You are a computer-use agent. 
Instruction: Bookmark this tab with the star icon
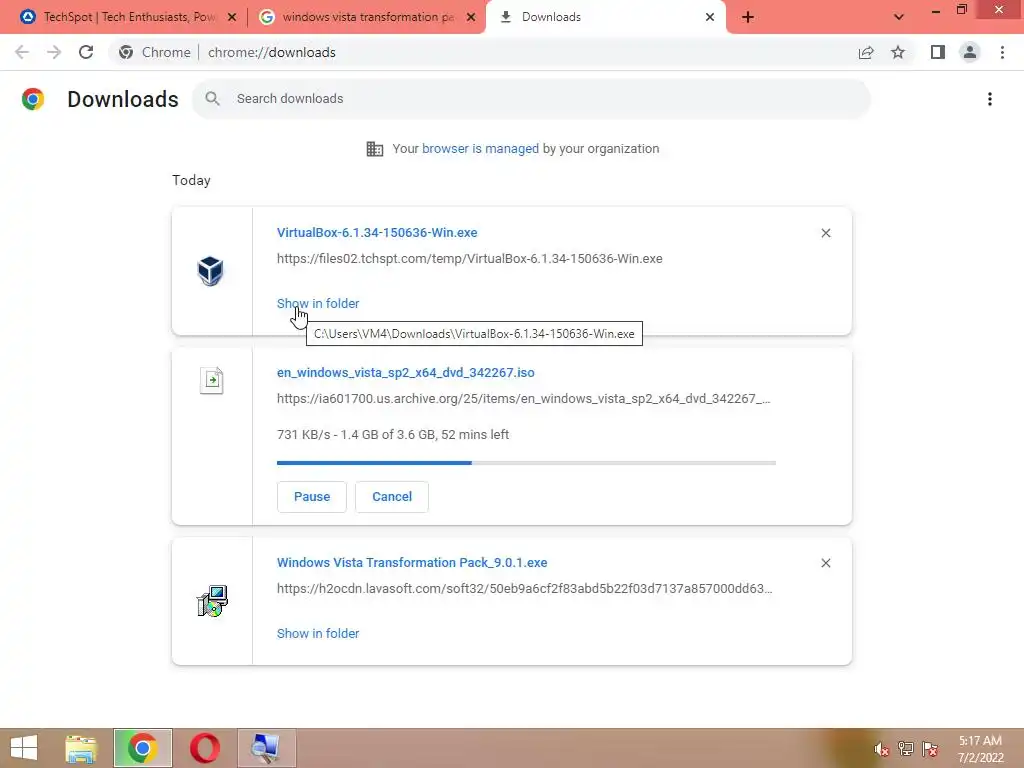click(x=898, y=52)
